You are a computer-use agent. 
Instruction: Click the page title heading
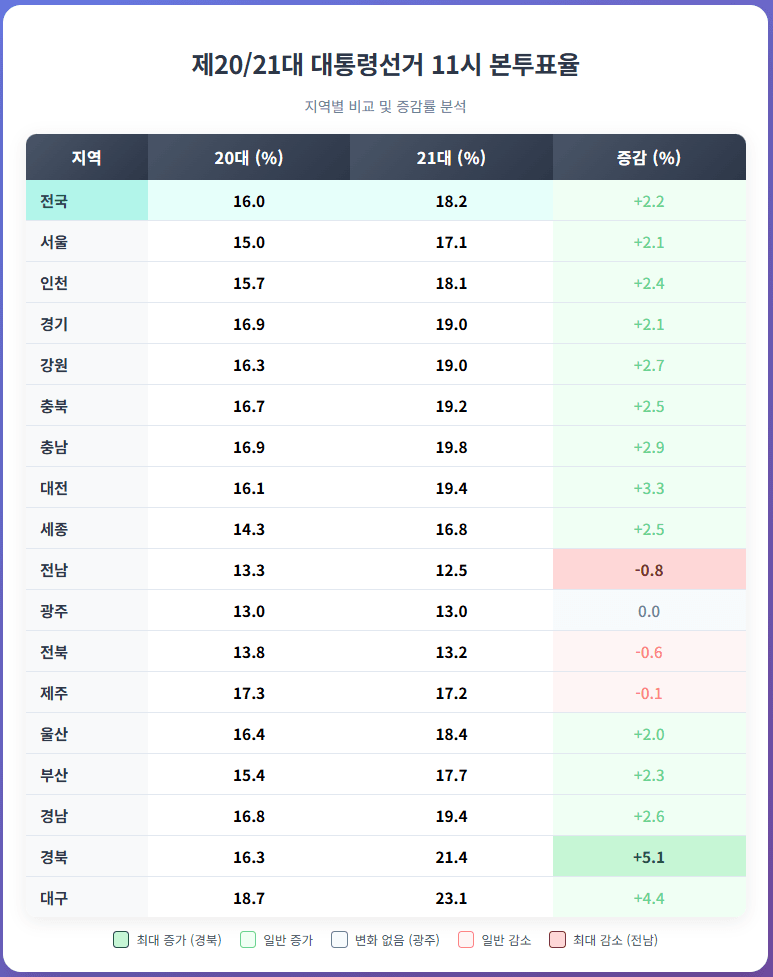click(x=386, y=65)
